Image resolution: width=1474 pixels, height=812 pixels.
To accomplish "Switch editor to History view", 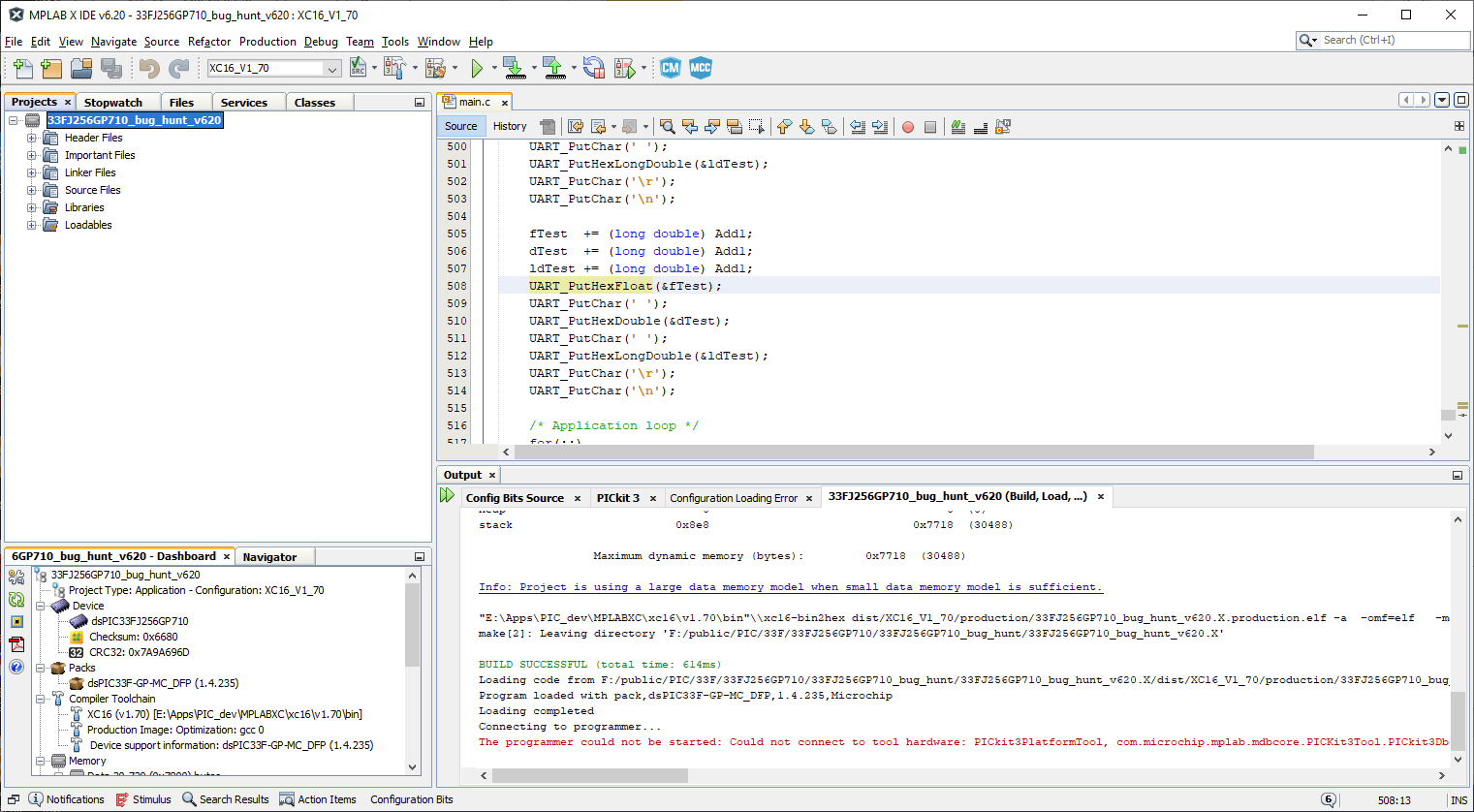I will point(510,126).
